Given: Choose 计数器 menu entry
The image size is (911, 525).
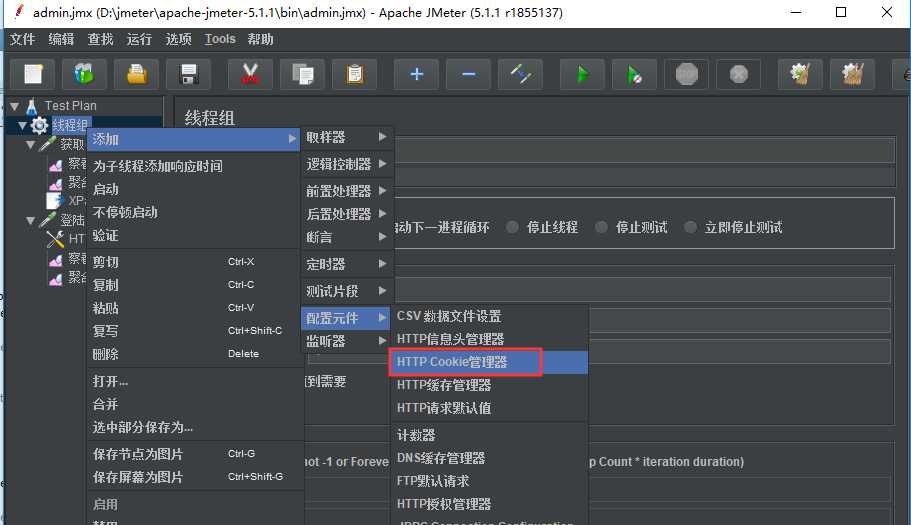Looking at the screenshot, I should tap(488, 435).
